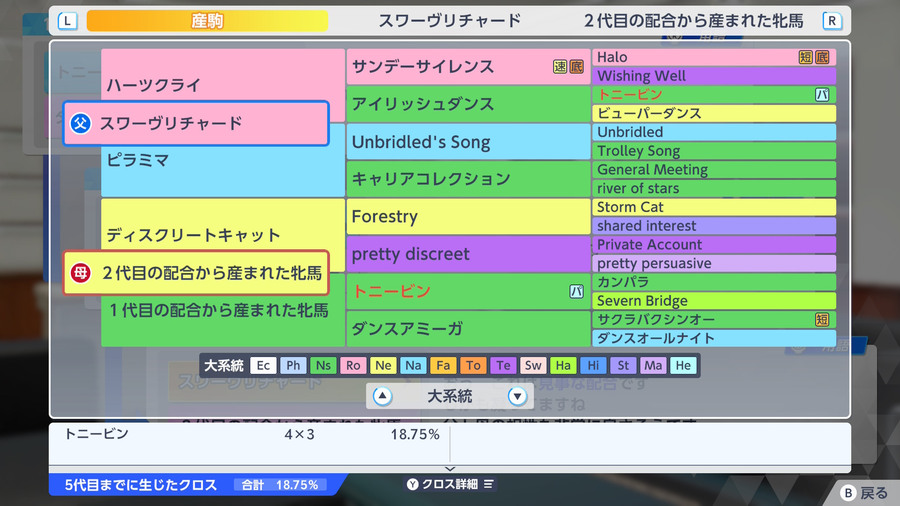Click the Te lineage swatch
The height and width of the screenshot is (506, 900).
(503, 365)
